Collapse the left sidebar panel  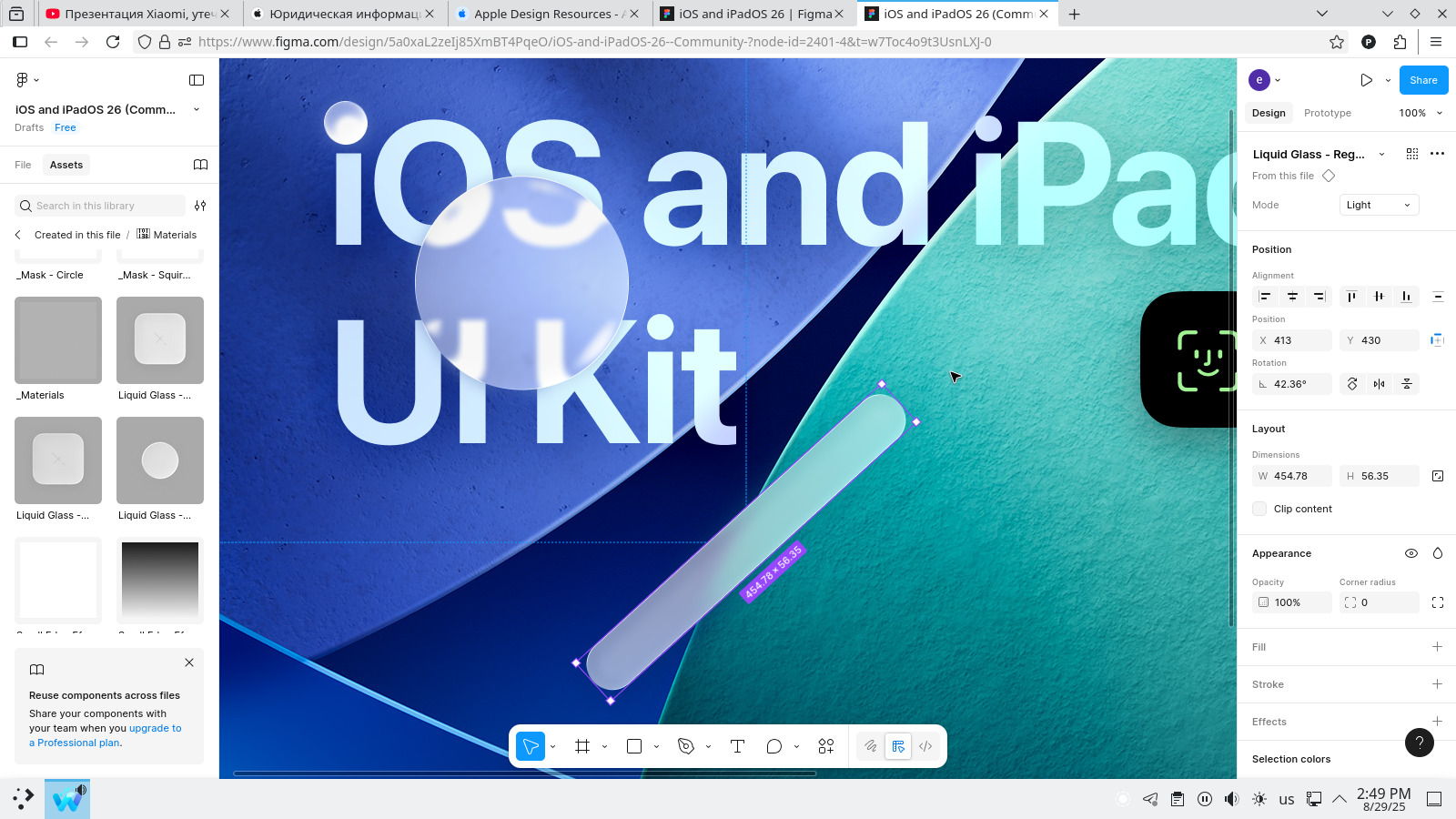click(x=197, y=80)
